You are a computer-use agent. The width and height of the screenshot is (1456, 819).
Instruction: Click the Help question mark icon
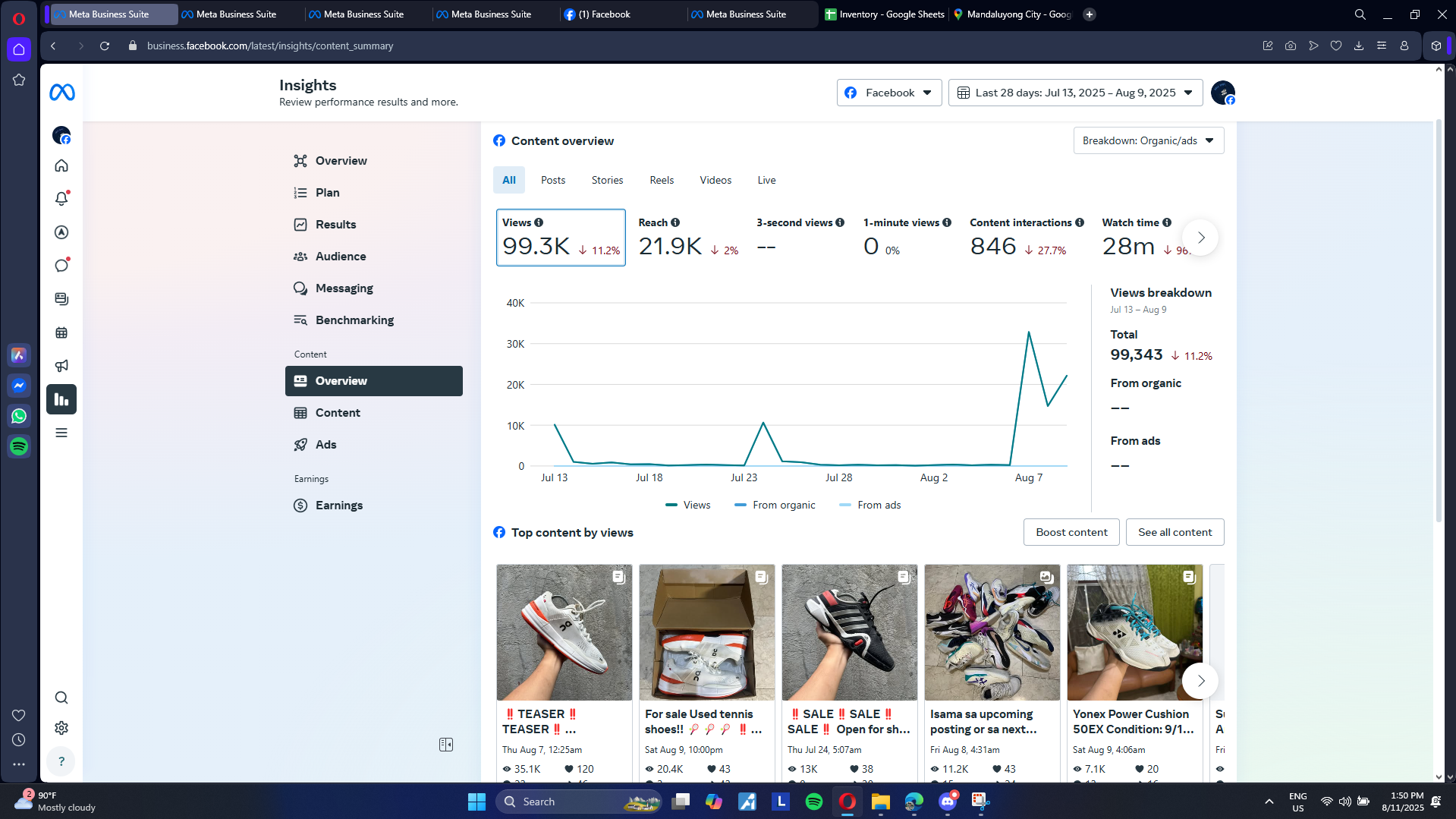(61, 761)
